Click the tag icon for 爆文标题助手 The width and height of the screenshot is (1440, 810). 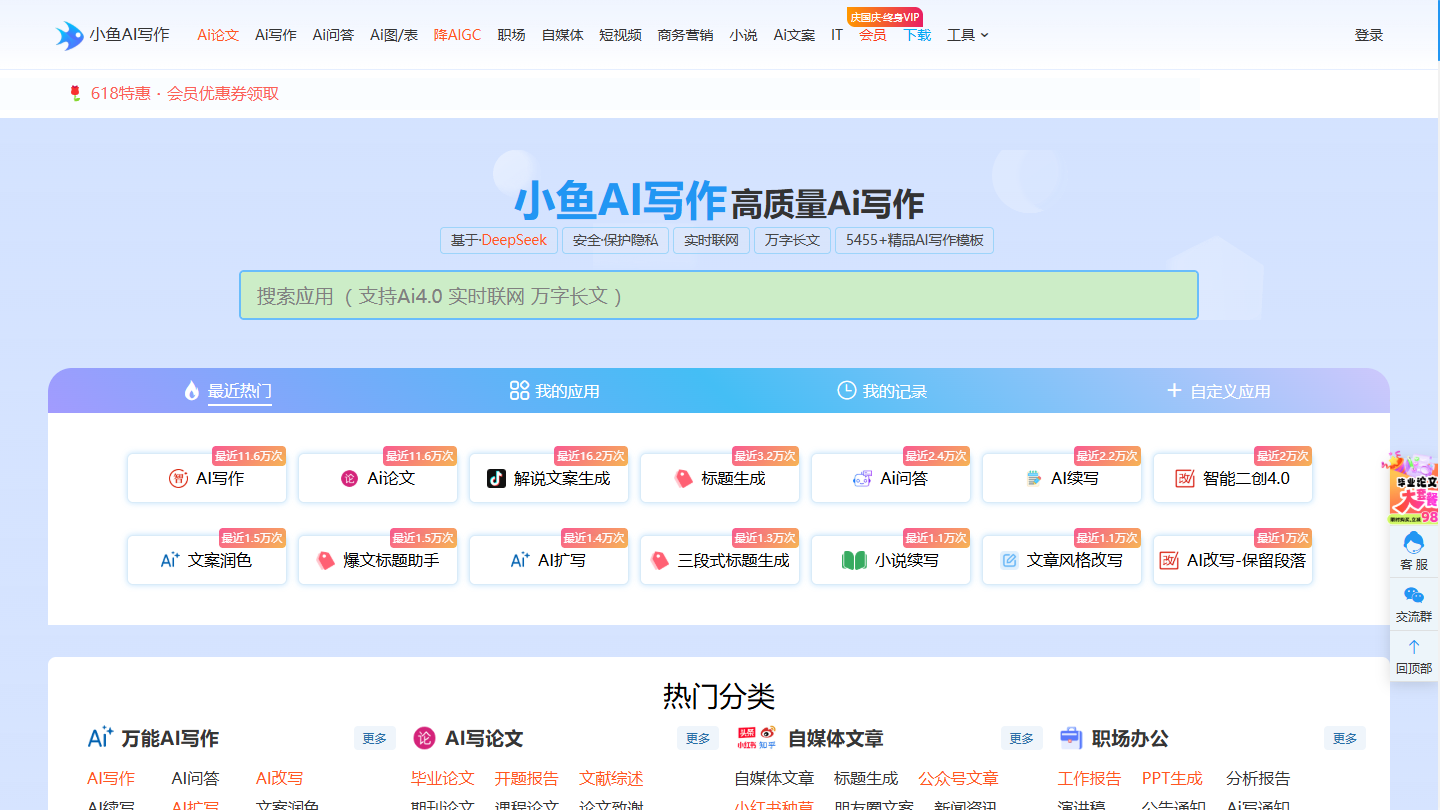[326, 561]
